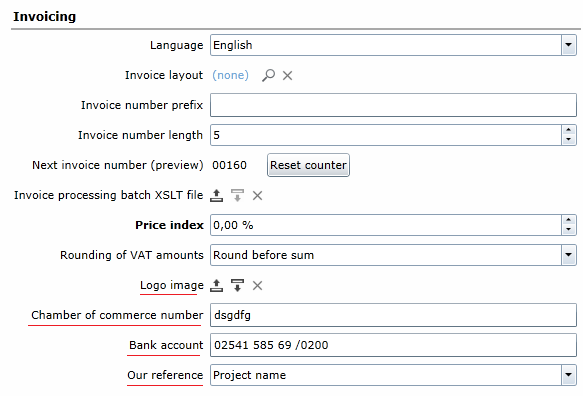
Task: Click the Invoice number prefix label
Action: tap(142, 105)
